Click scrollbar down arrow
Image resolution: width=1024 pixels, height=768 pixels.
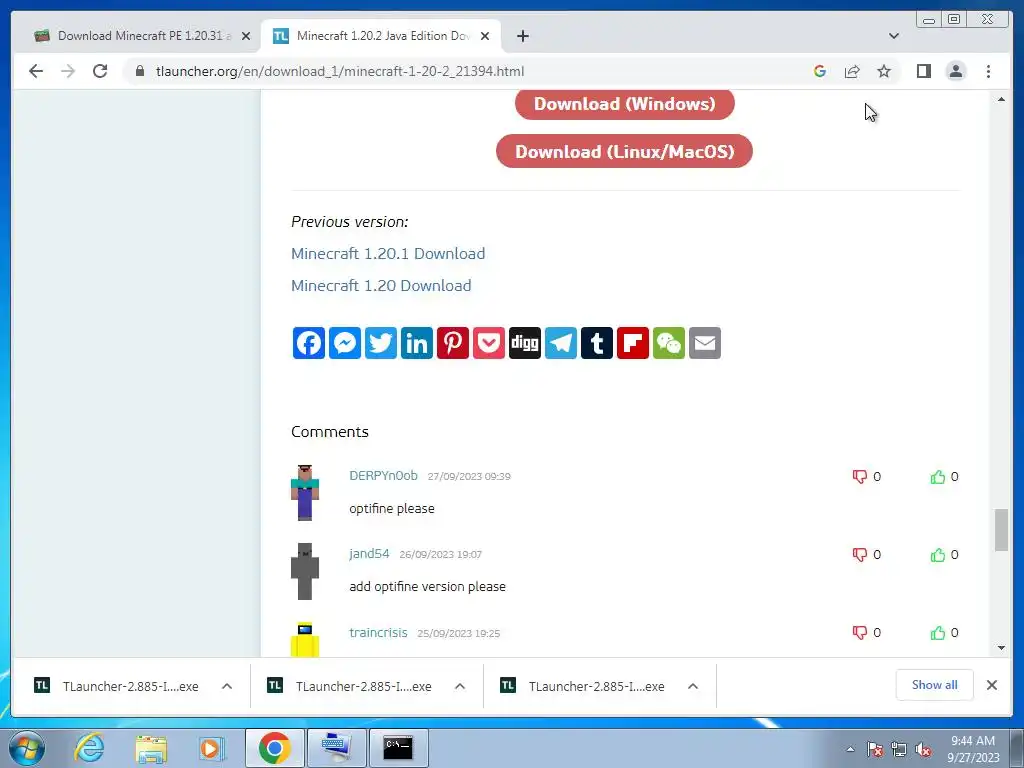1001,648
